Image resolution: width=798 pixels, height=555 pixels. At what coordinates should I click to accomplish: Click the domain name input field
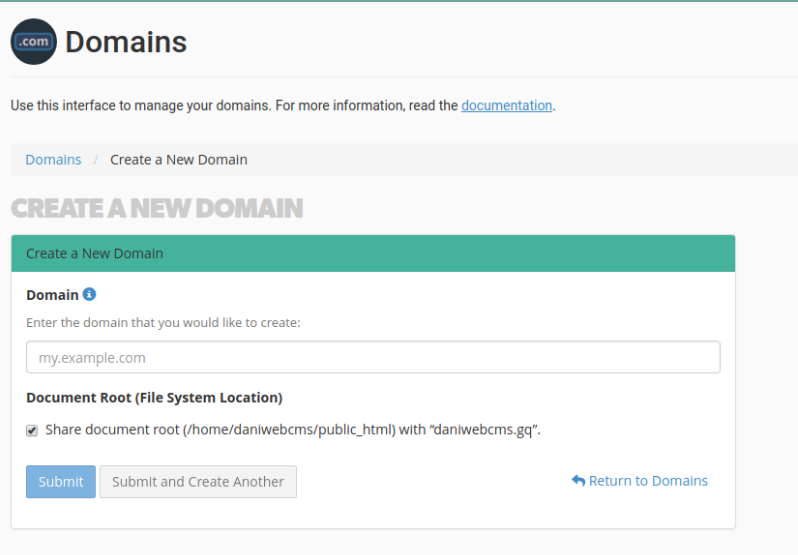pyautogui.click(x=373, y=357)
